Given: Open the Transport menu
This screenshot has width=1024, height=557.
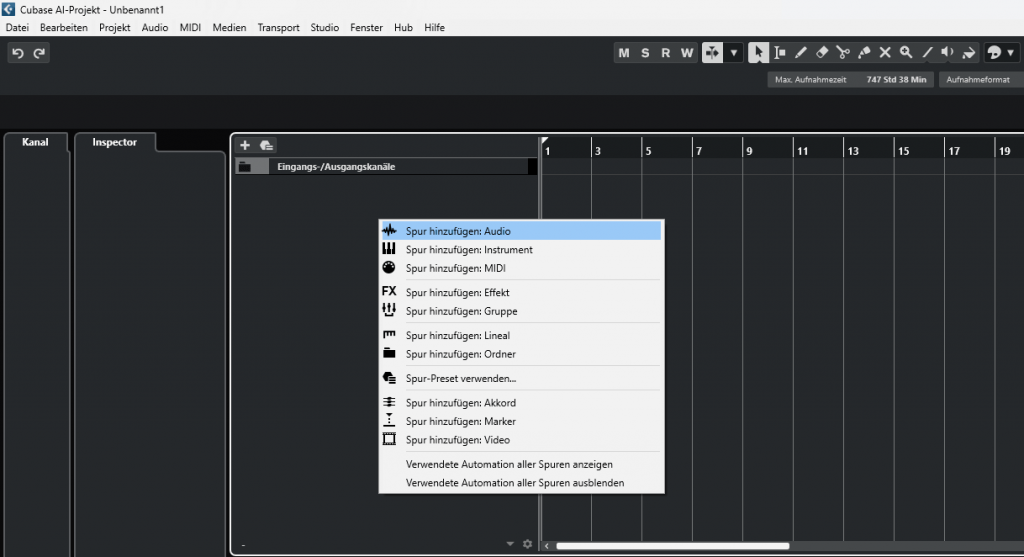Looking at the screenshot, I should (x=278, y=27).
